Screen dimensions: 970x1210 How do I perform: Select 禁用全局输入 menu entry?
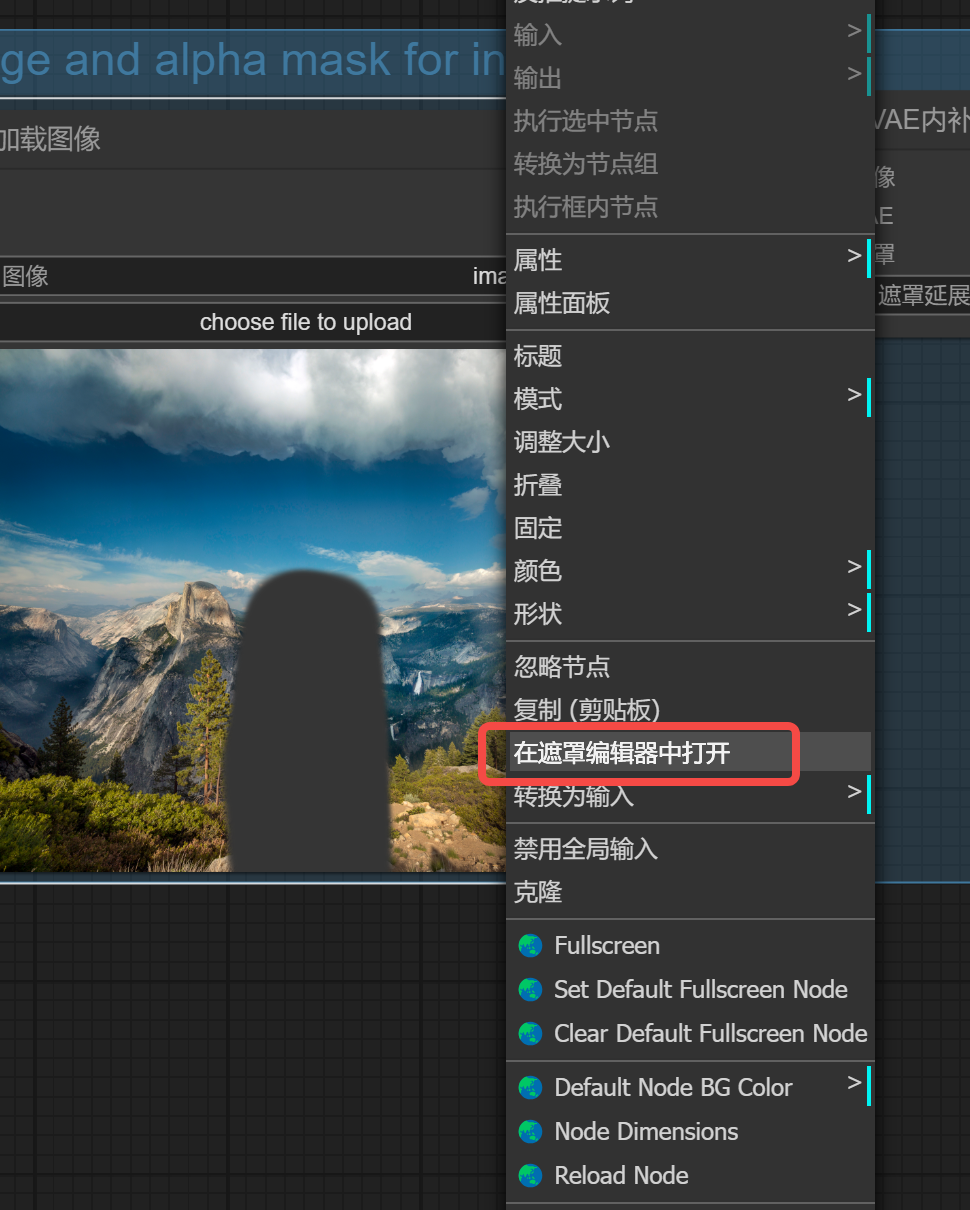pyautogui.click(x=689, y=849)
